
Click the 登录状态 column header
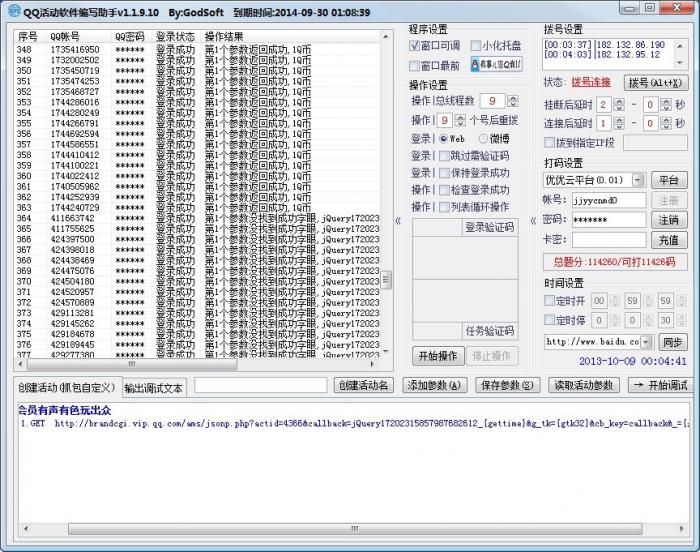click(175, 37)
